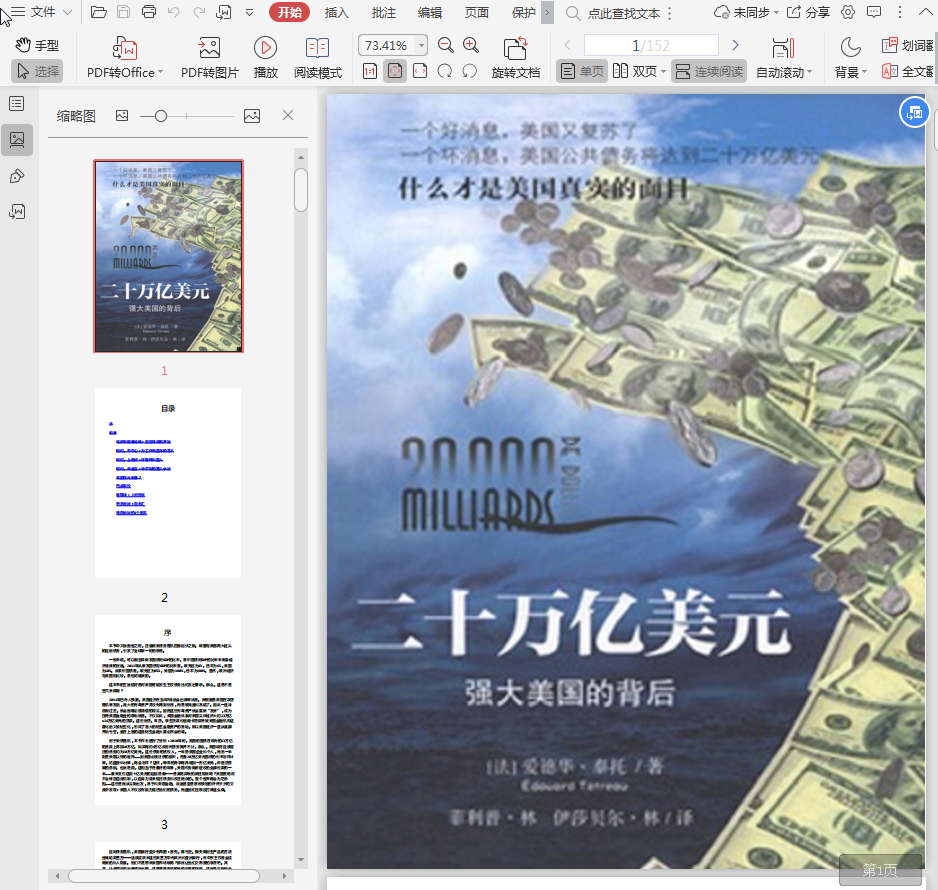Select page 3 thumbnail (序)
Image resolution: width=938 pixels, height=890 pixels.
168,709
